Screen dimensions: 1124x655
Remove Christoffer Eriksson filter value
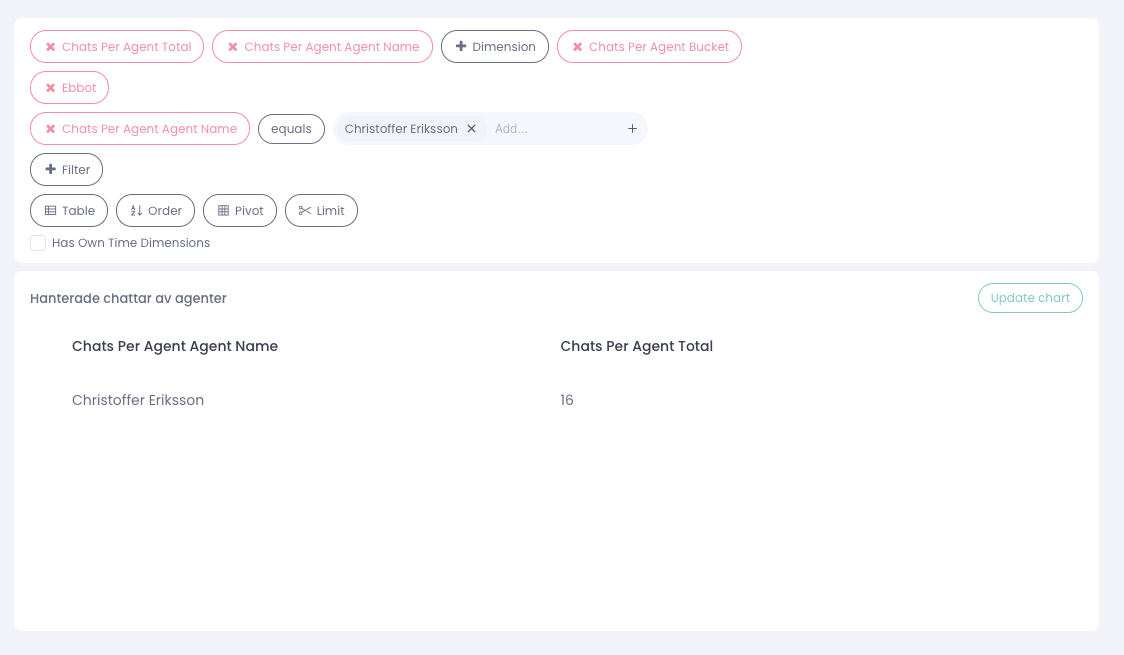point(471,129)
